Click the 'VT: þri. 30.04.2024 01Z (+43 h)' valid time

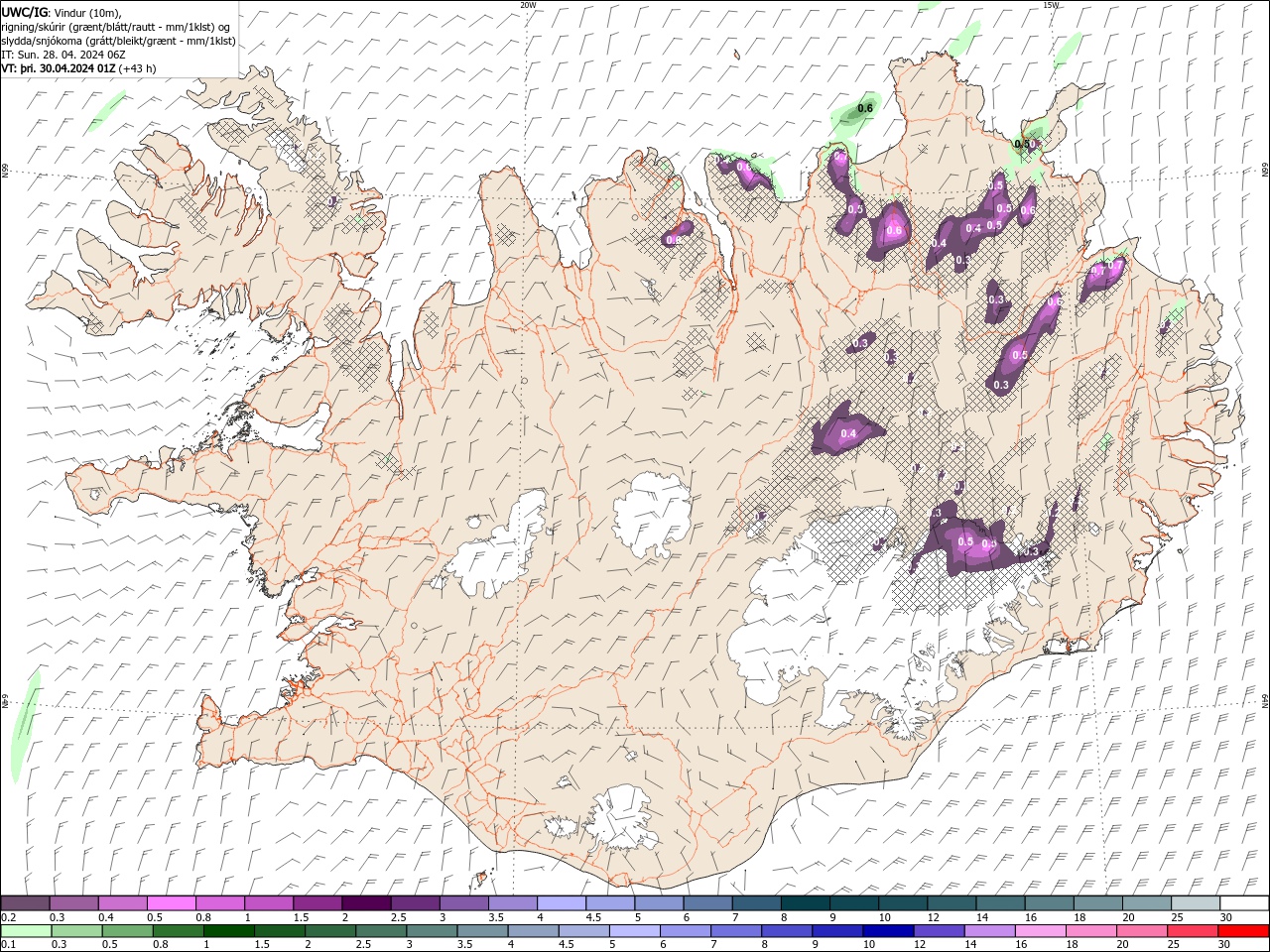(x=78, y=68)
